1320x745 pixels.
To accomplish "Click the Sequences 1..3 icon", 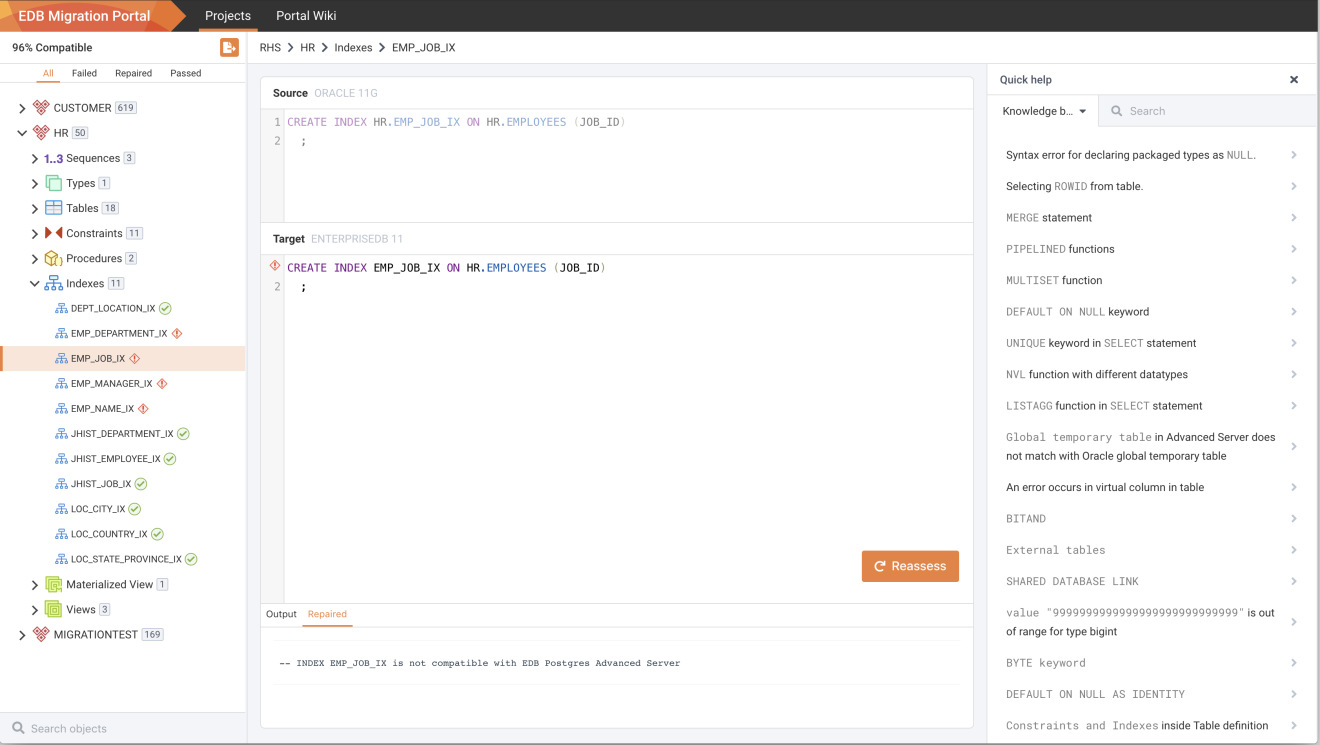I will coord(53,158).
